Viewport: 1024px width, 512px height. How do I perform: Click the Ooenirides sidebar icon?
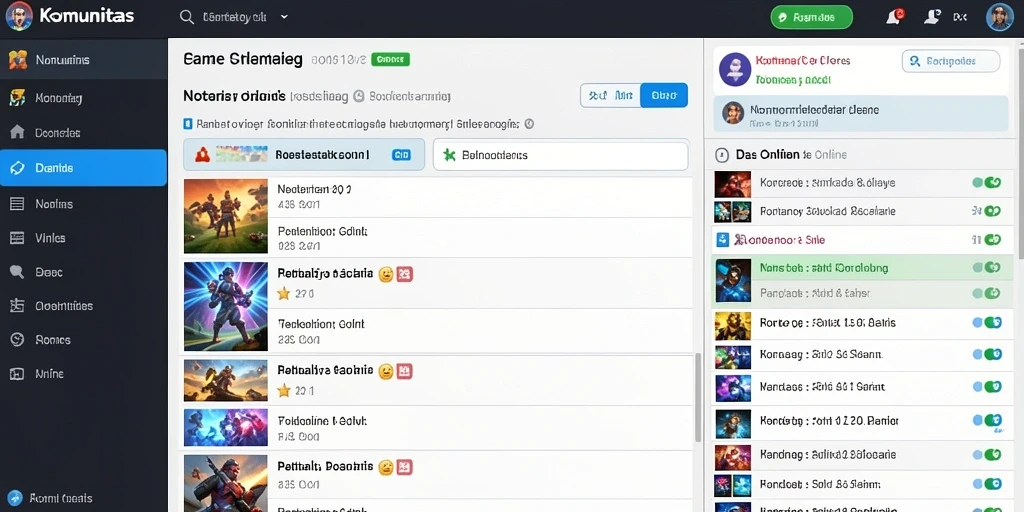tap(18, 306)
